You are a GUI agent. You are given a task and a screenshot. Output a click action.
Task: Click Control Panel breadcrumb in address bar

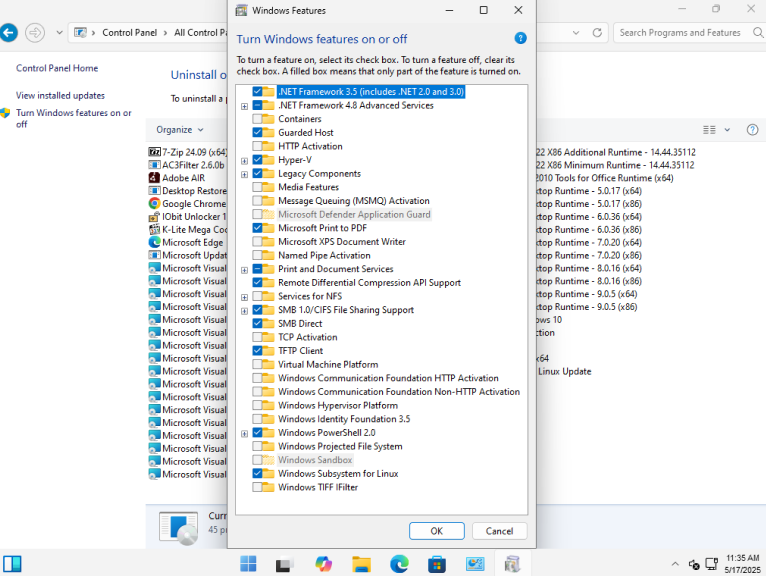(129, 33)
